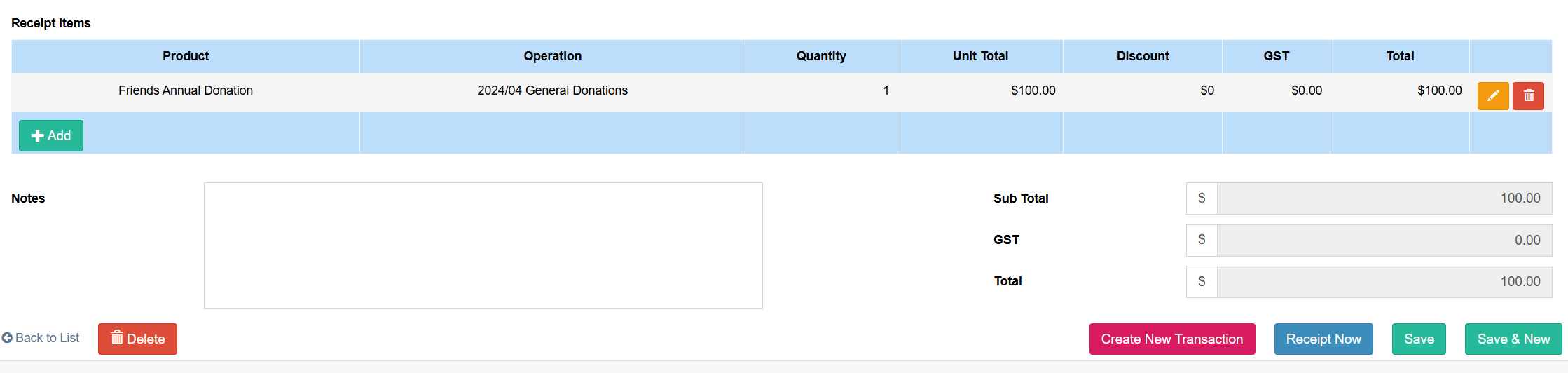Click the 2024/04 General Donations operation cell
The height and width of the screenshot is (373, 1568).
tap(552, 90)
